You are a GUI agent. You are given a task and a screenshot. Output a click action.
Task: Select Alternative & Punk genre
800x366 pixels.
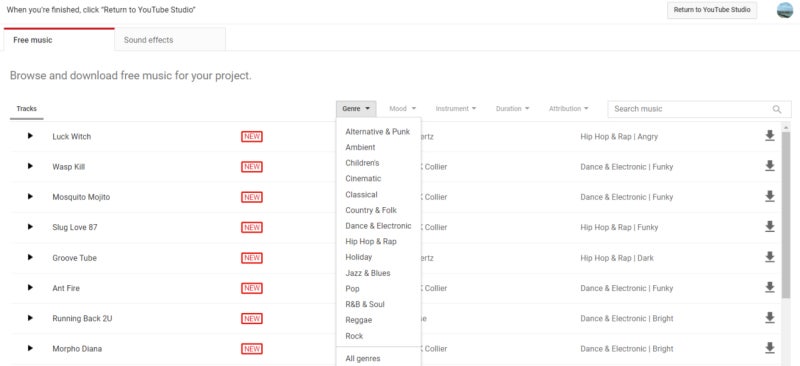pos(378,131)
